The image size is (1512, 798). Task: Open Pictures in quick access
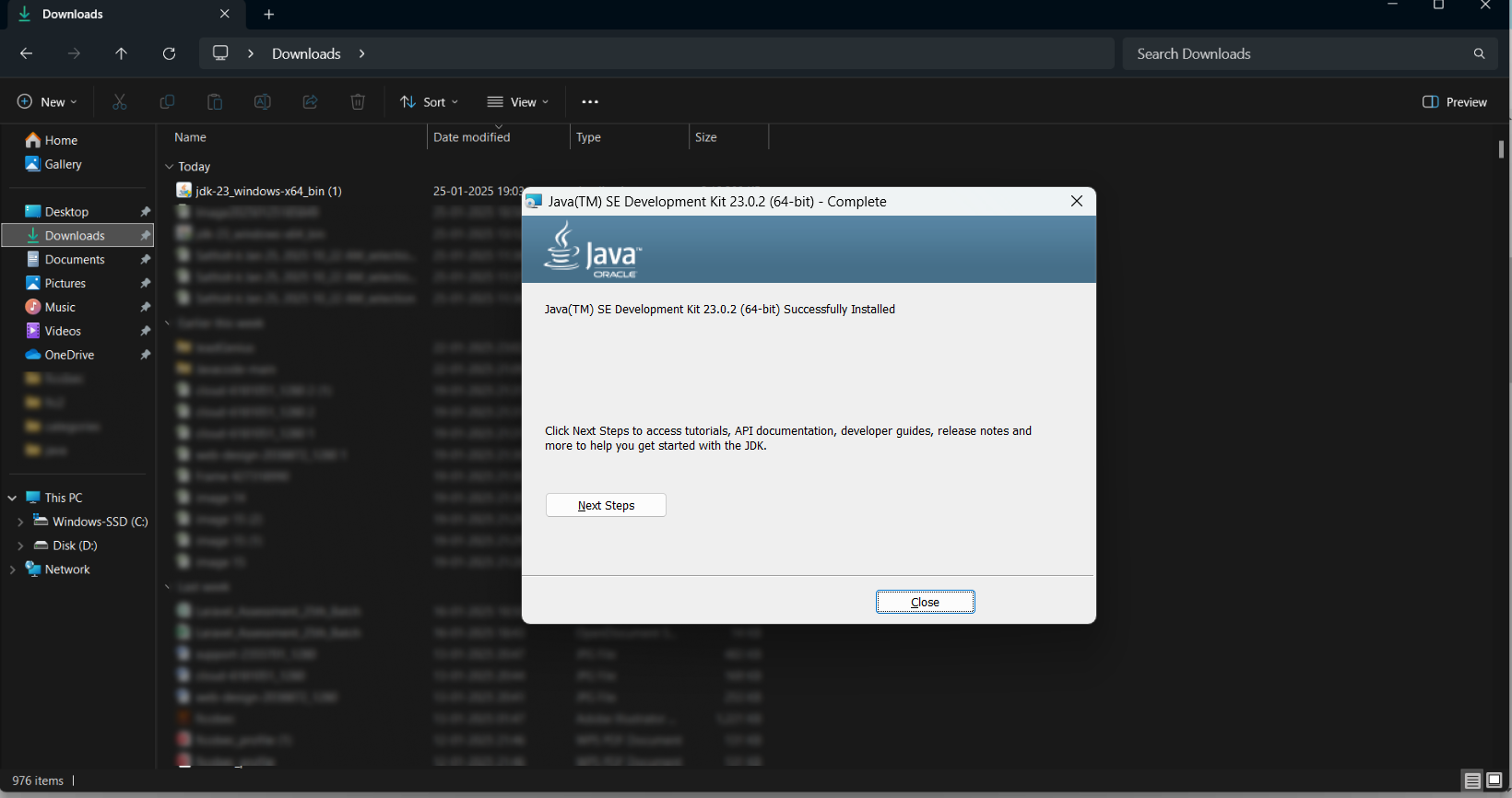click(x=65, y=284)
